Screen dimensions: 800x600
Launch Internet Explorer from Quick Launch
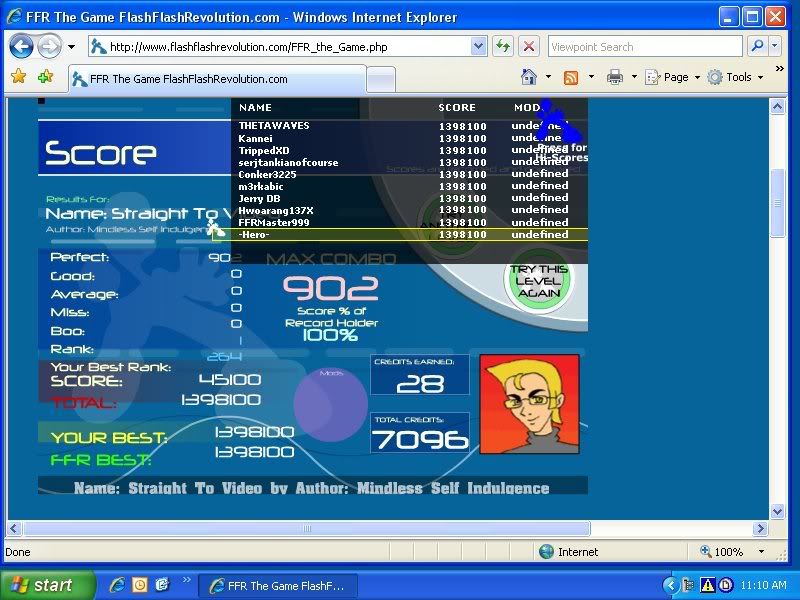tap(118, 585)
